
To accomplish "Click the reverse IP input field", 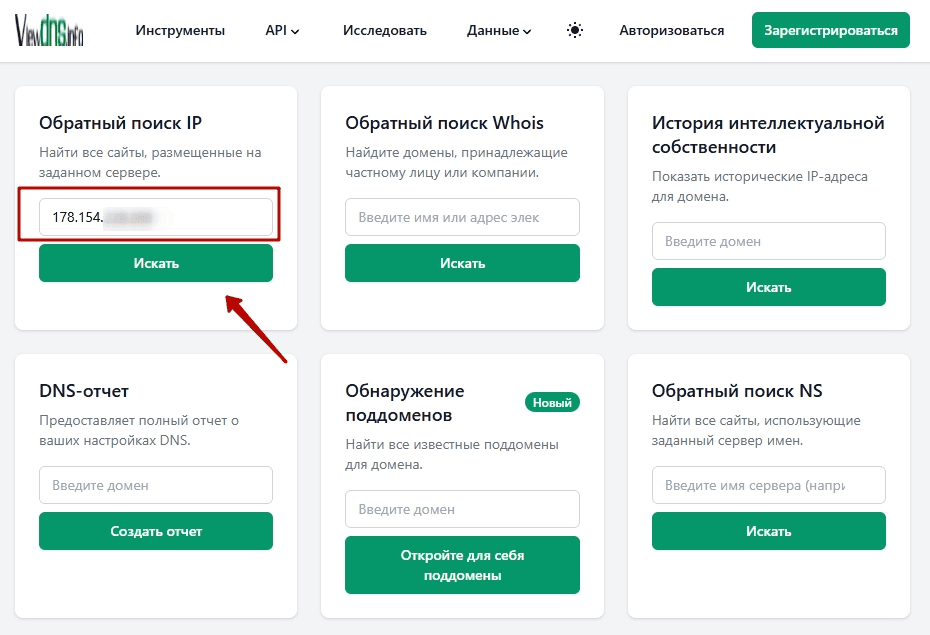I will [155, 217].
